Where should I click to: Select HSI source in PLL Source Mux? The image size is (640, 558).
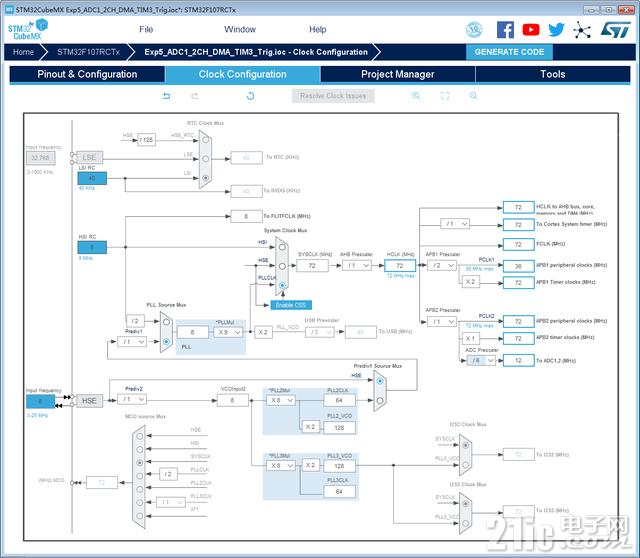tap(166, 322)
